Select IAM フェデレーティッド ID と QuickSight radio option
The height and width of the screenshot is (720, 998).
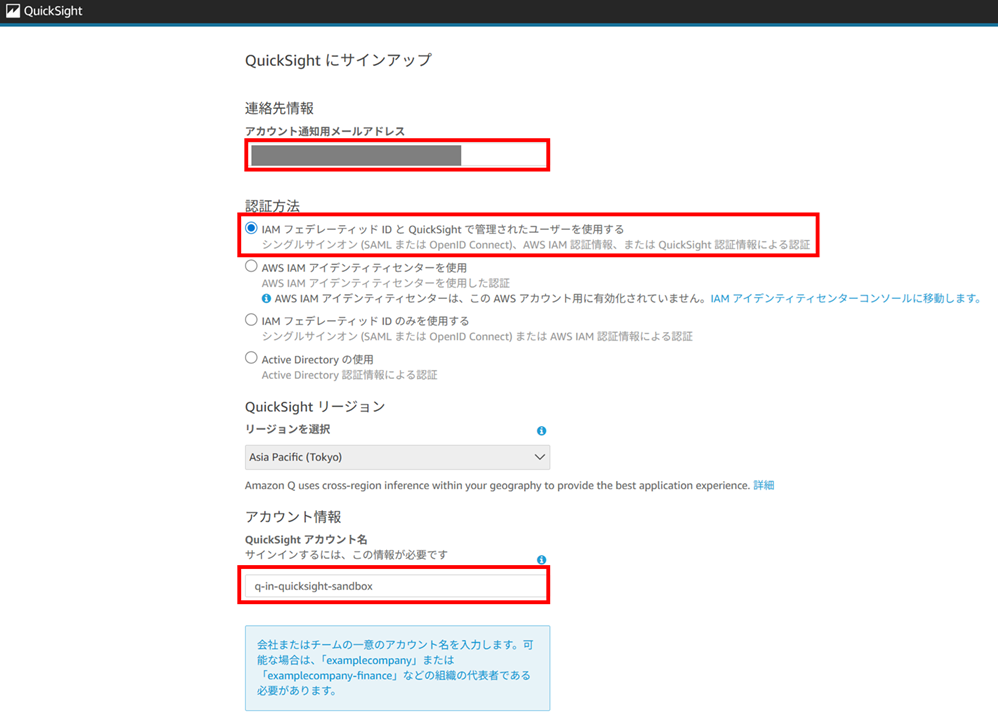point(251,228)
